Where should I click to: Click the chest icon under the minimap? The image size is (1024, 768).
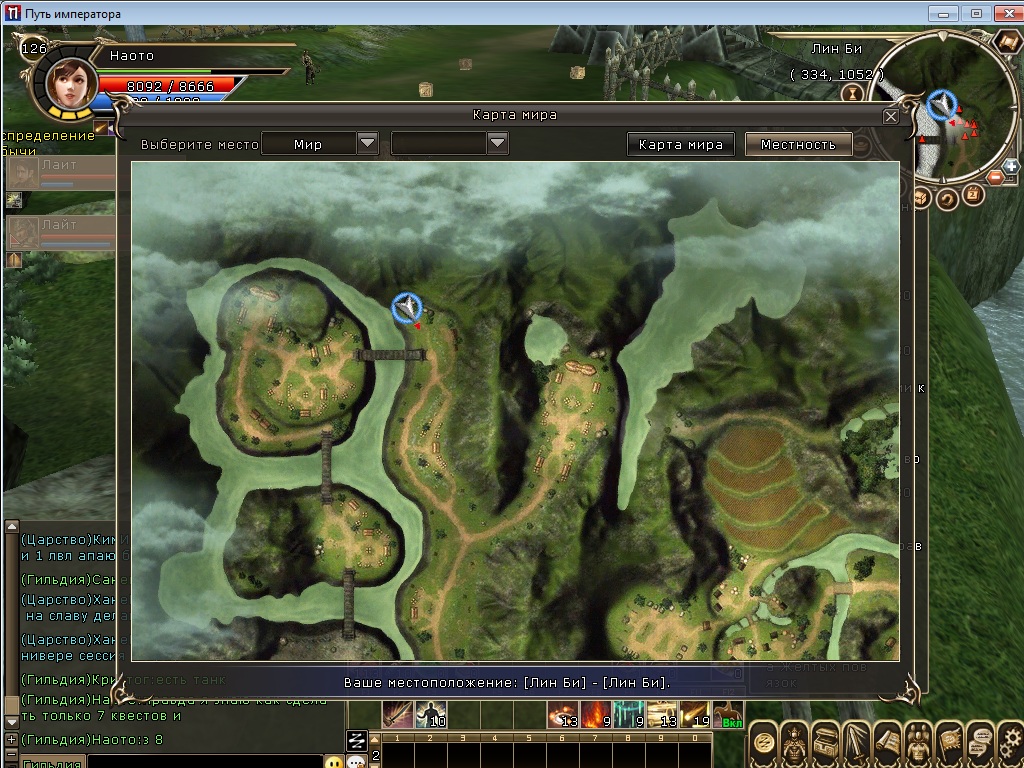[921, 196]
